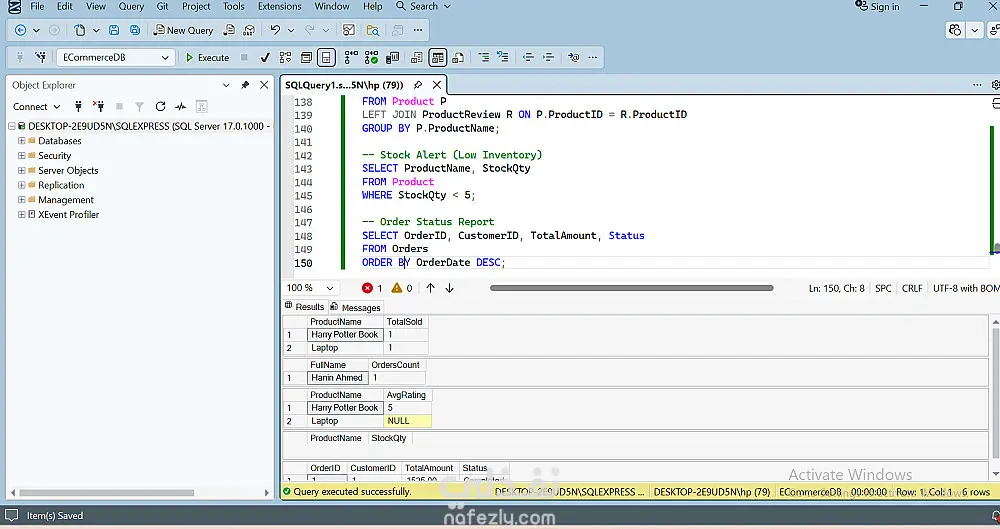
Task: Collapse the DESKTOP-2E9UD5N\SQLEXPRESS server node
Action: pyautogui.click(x=11, y=126)
